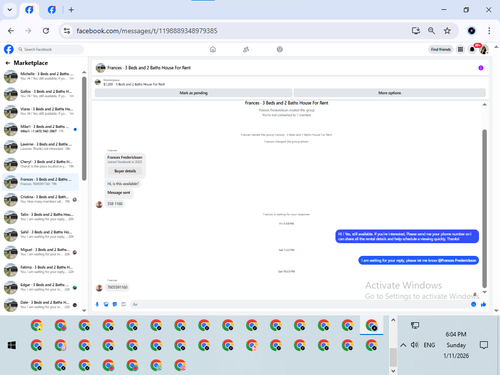Click the install app icon in address bar
The width and height of the screenshot is (500, 375).
(x=415, y=31)
